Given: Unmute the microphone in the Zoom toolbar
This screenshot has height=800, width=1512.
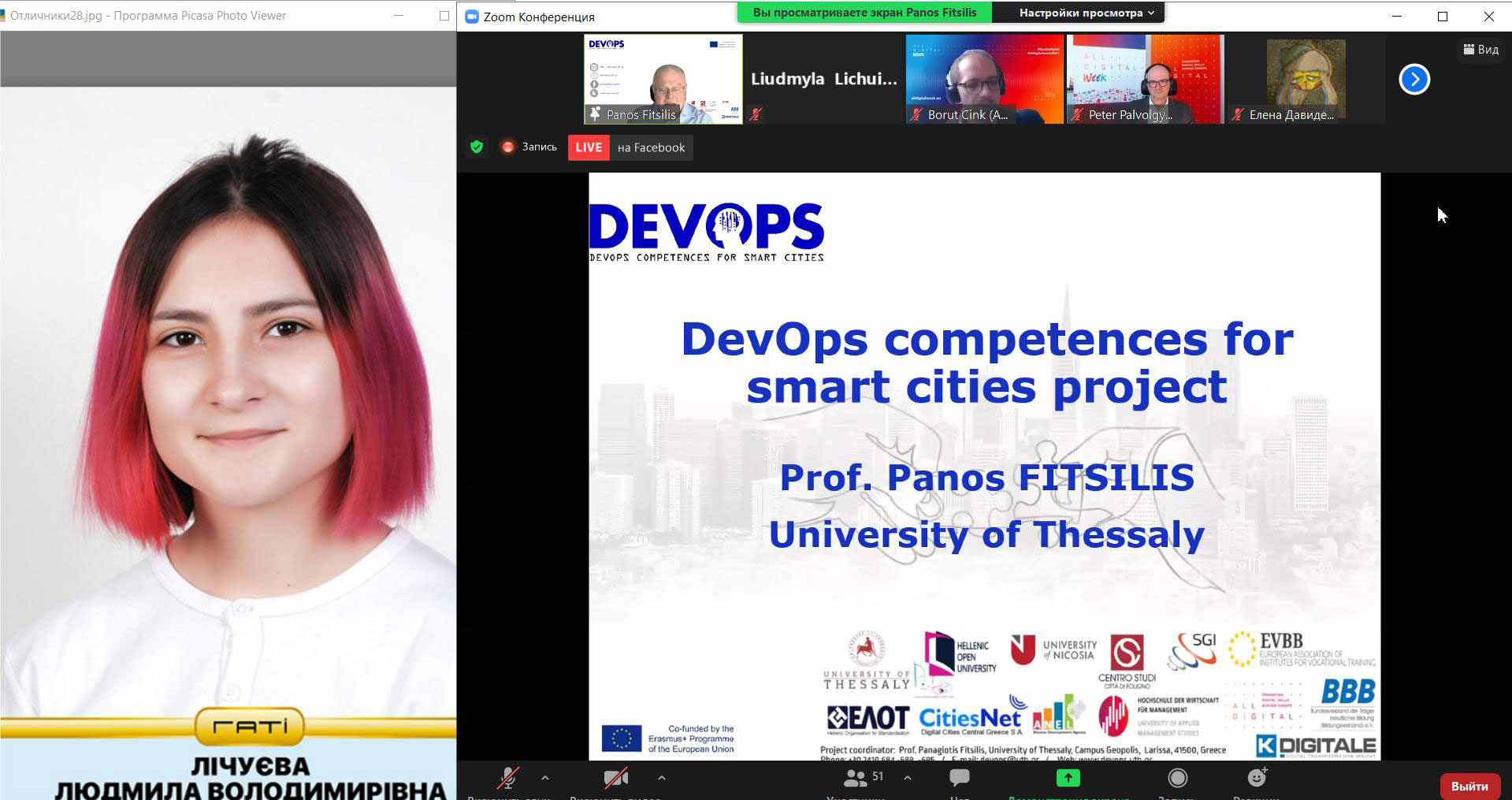Looking at the screenshot, I should (508, 778).
